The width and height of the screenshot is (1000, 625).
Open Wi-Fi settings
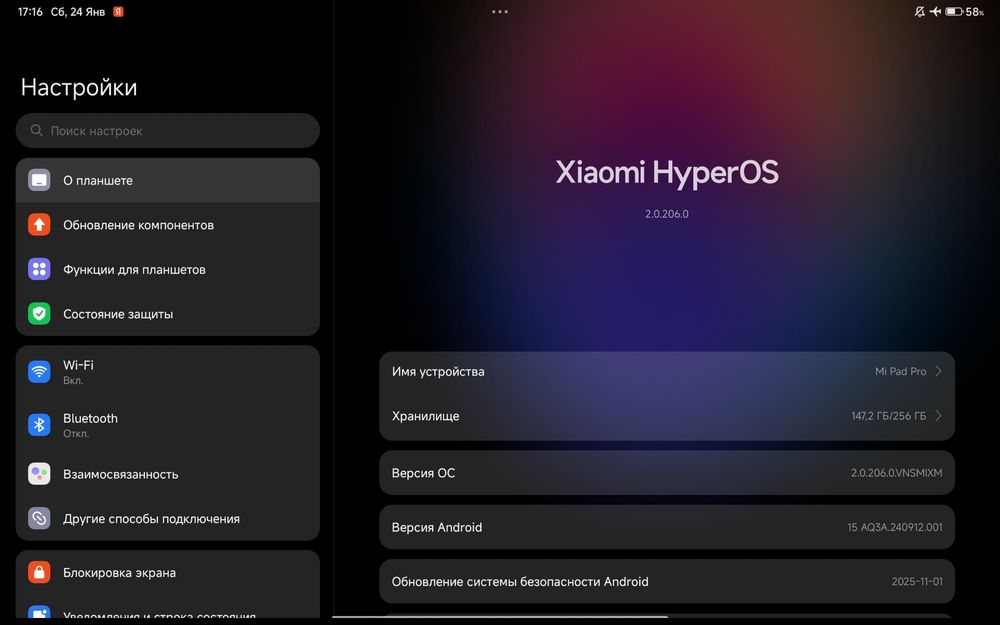coord(168,372)
